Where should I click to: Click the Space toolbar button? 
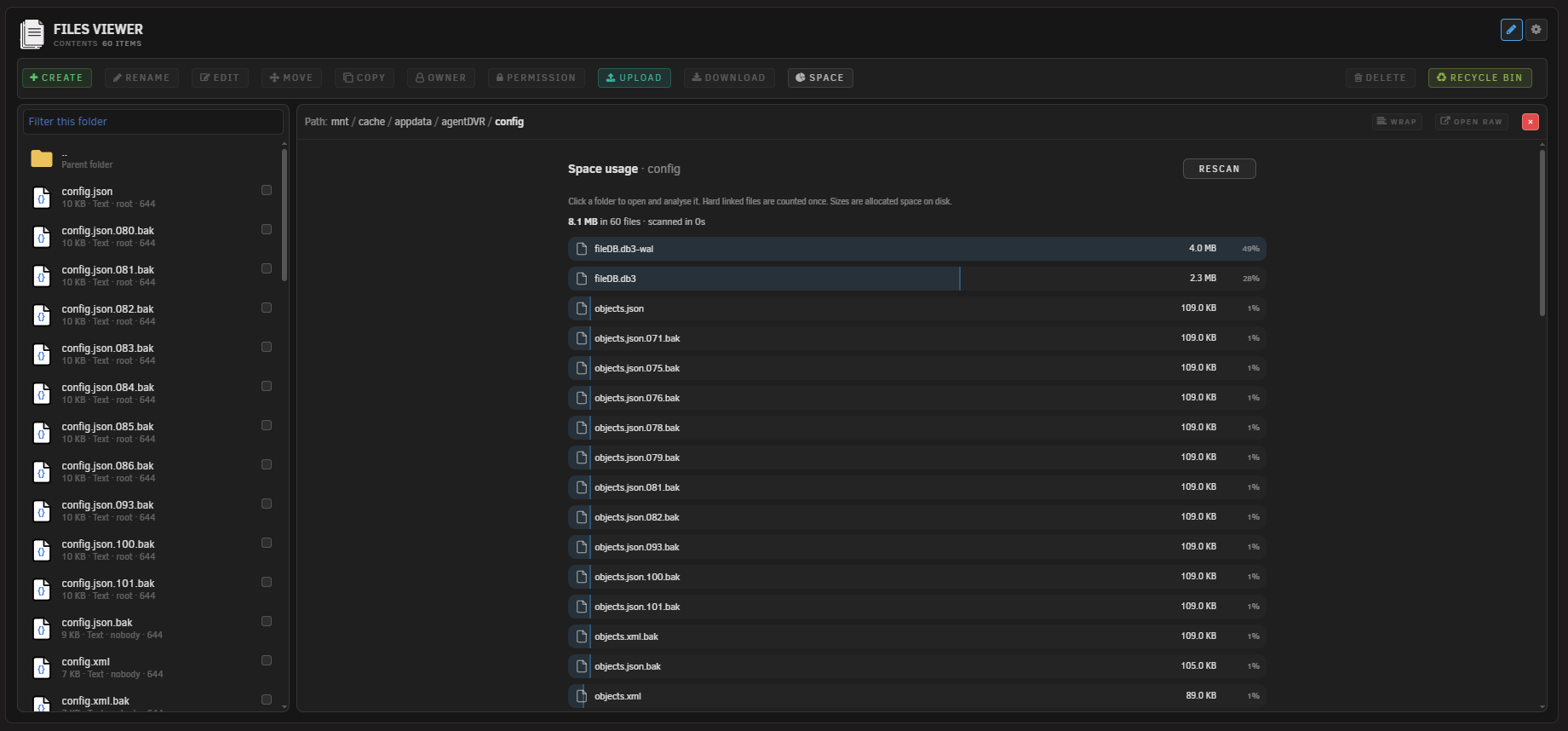pos(820,78)
